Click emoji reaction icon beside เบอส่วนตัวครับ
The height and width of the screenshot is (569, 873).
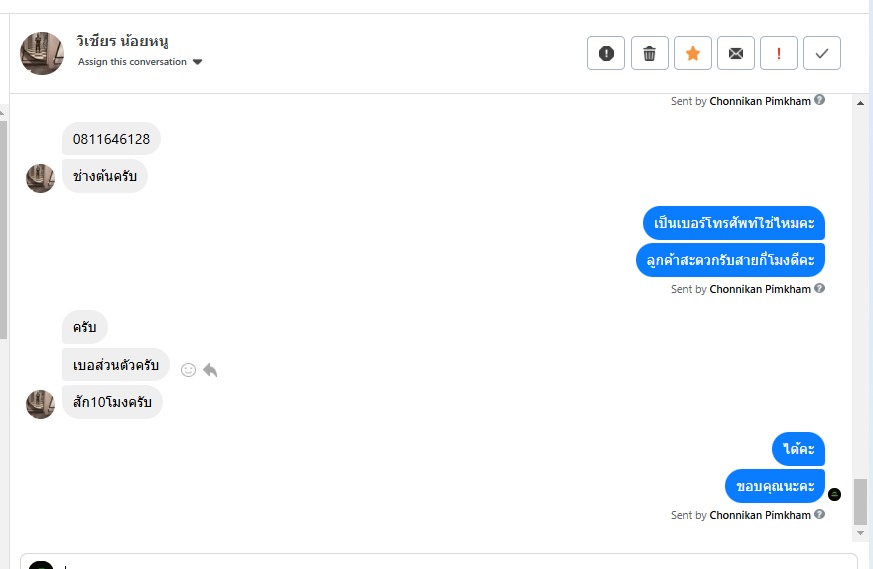point(188,370)
